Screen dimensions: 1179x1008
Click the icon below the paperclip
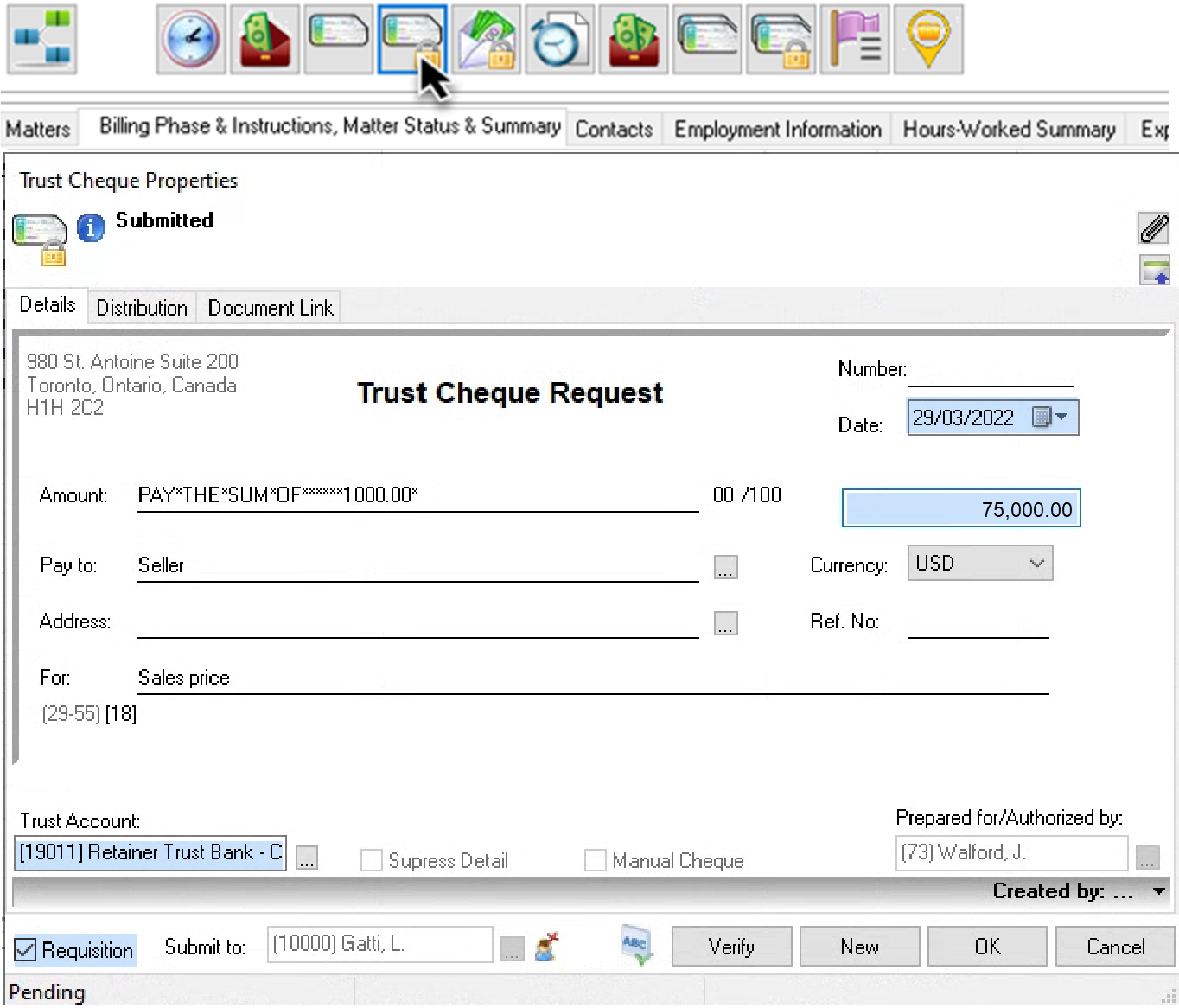click(1155, 270)
